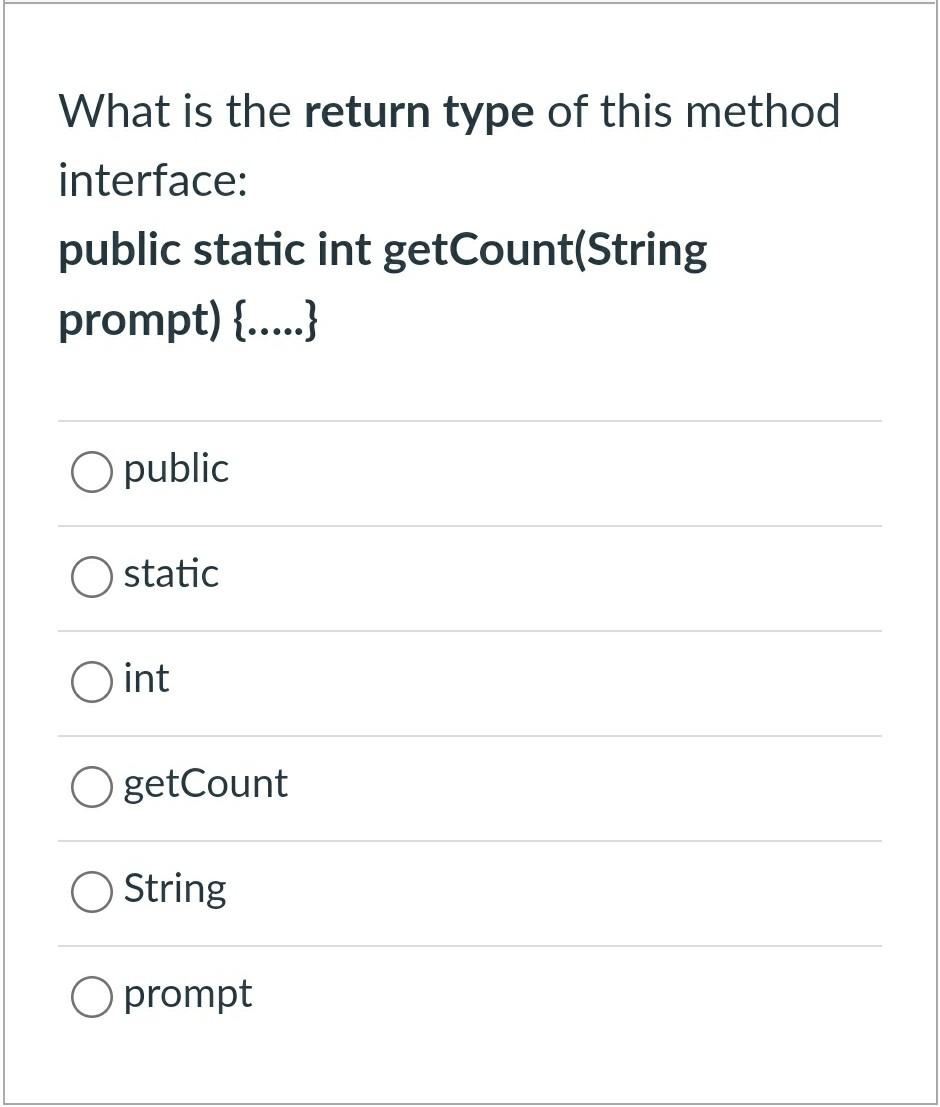The image size is (940, 1107).
Task: Click the 'String' answer label
Action: 175,888
